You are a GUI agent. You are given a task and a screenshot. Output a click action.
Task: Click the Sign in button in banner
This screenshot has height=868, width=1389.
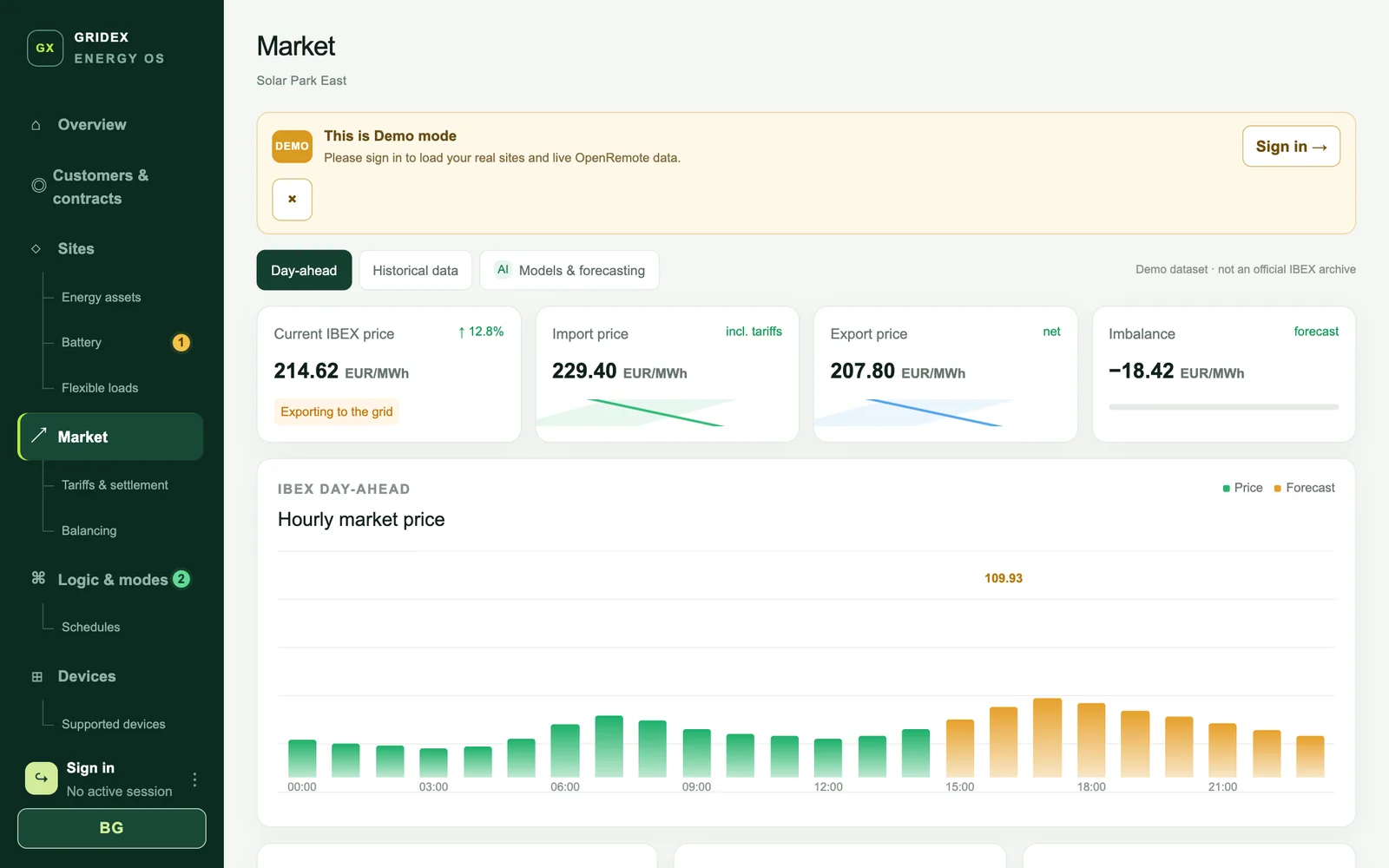1291,147
